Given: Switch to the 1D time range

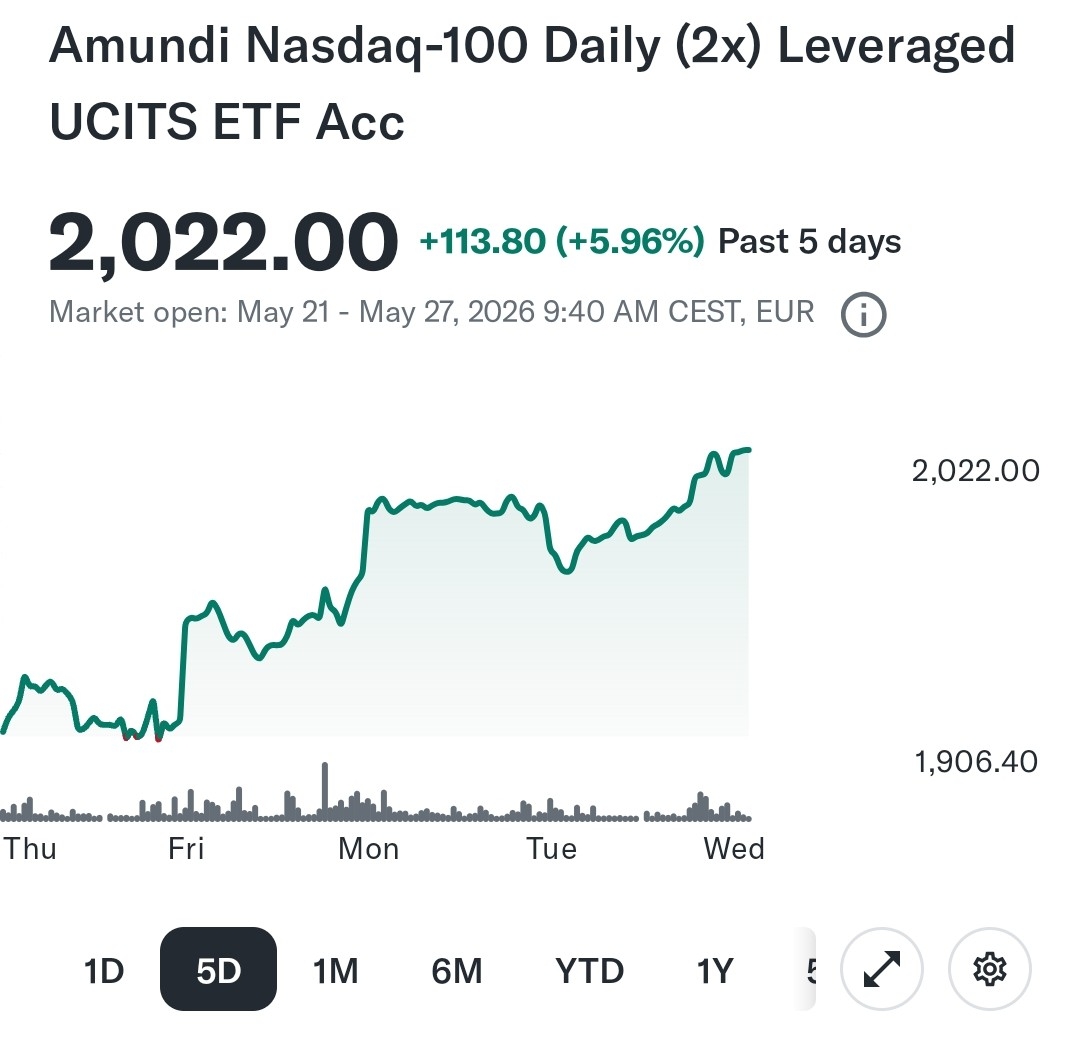Looking at the screenshot, I should point(103,970).
